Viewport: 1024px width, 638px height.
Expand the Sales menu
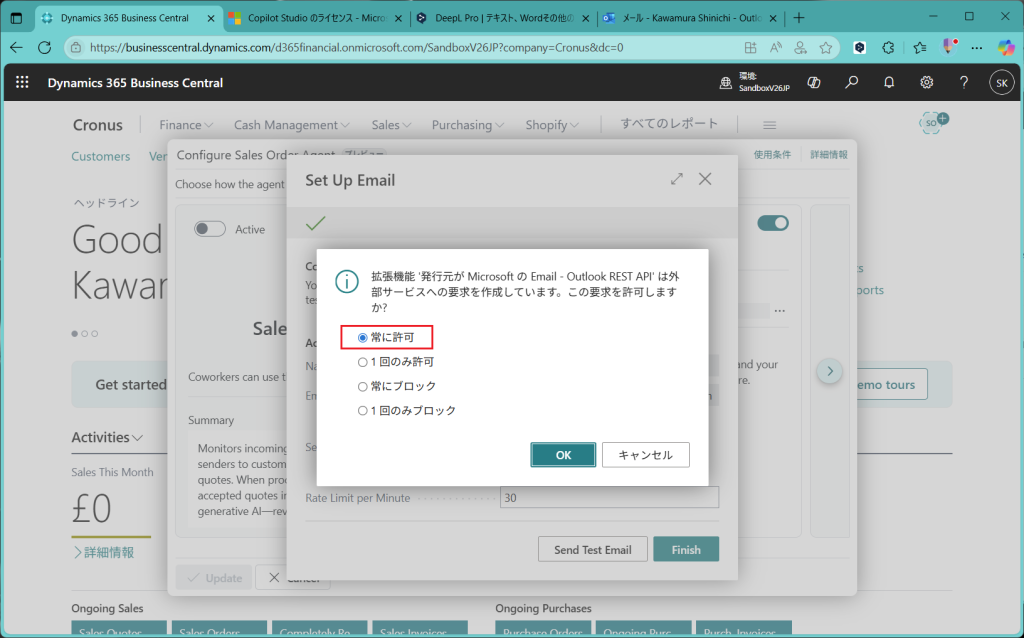[x=391, y=125]
